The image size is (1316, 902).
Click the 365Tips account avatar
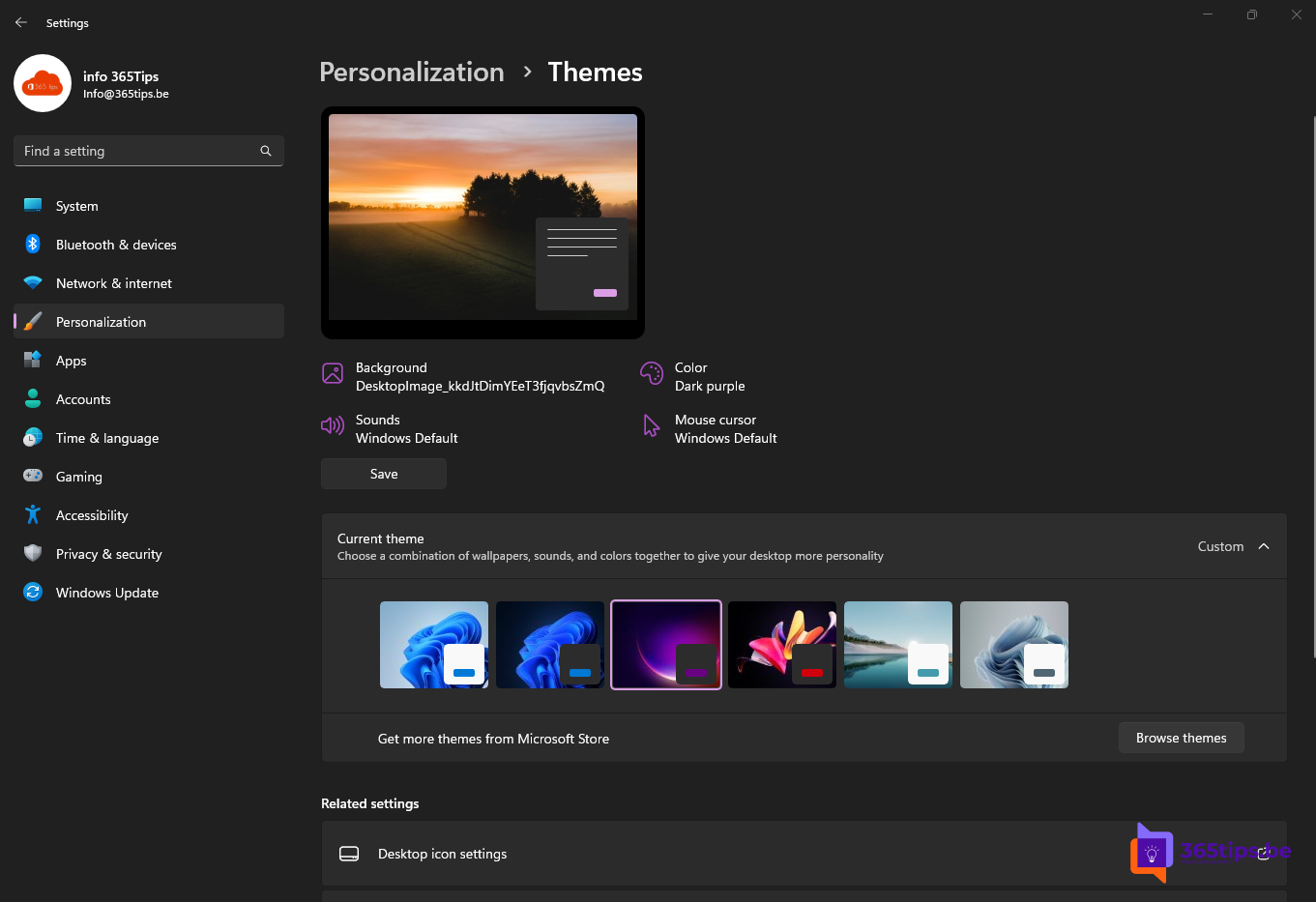[43, 83]
